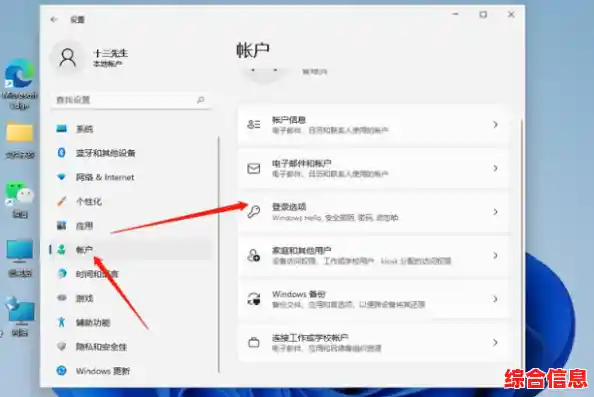The width and height of the screenshot is (594, 397).
Task: Open Windows Update in the sidebar
Action: pyautogui.click(x=131, y=371)
